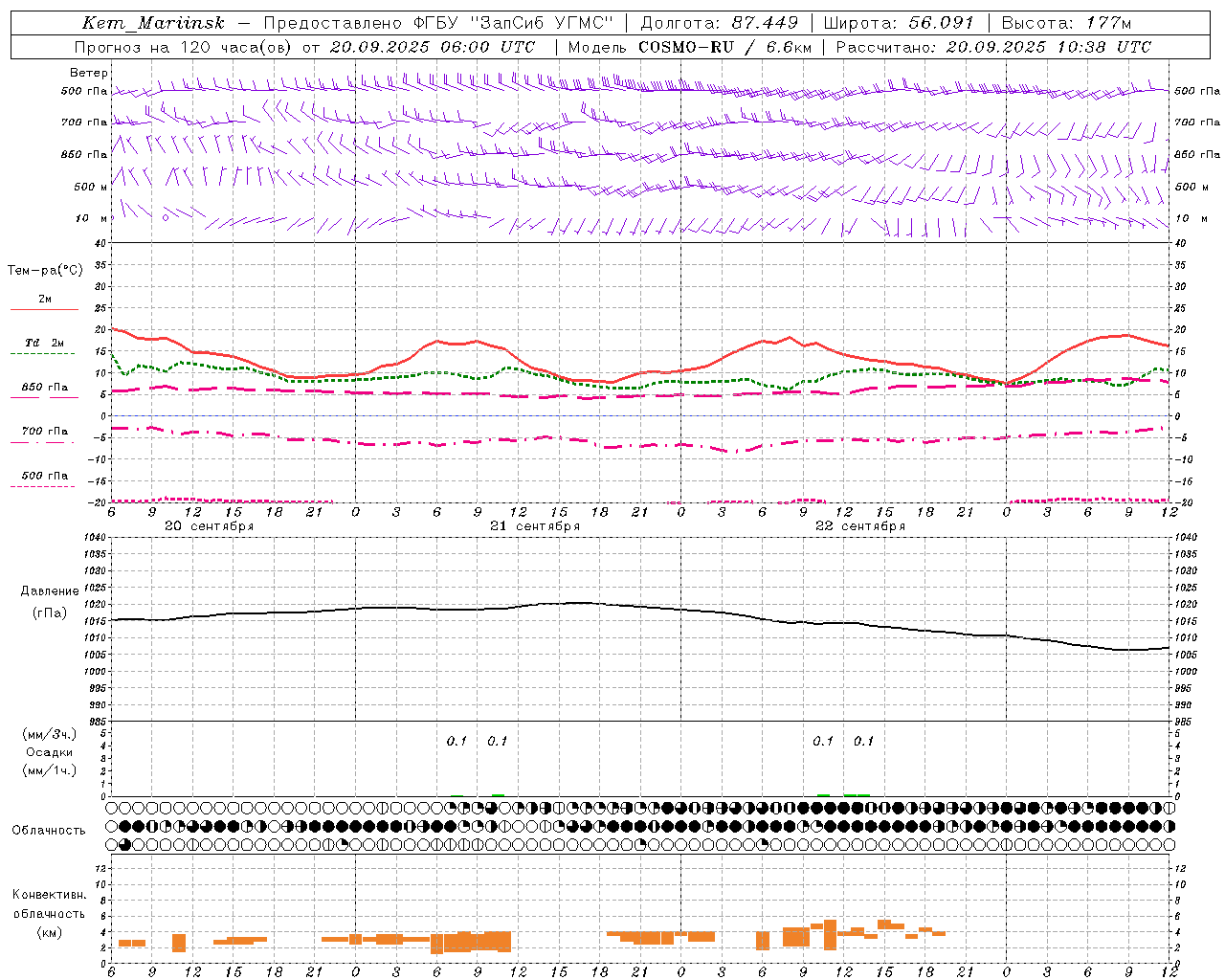The image size is (1225, 980).
Task: Click the Тем-ра(°C) axis title
Action: point(45,271)
